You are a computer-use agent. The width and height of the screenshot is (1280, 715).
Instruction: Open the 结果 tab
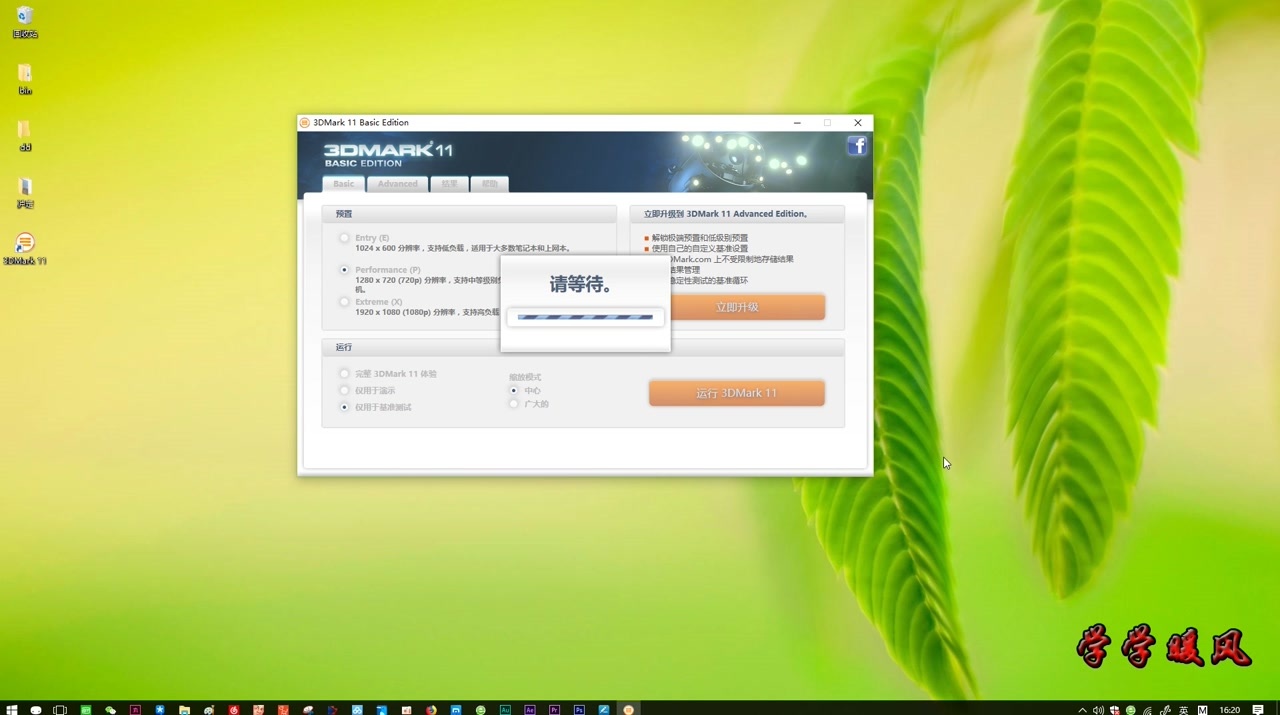coord(449,184)
